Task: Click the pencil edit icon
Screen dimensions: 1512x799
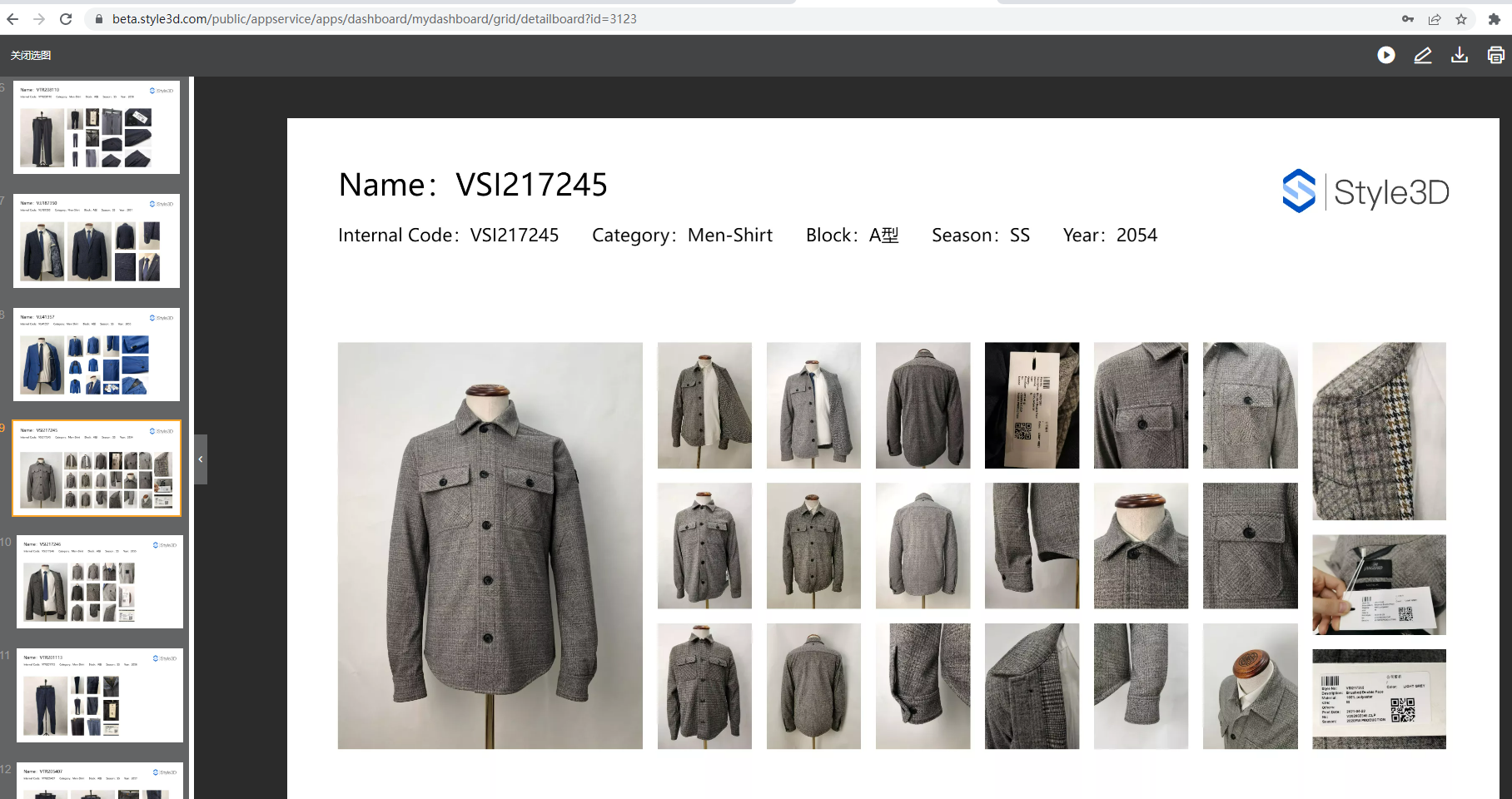Action: tap(1422, 55)
